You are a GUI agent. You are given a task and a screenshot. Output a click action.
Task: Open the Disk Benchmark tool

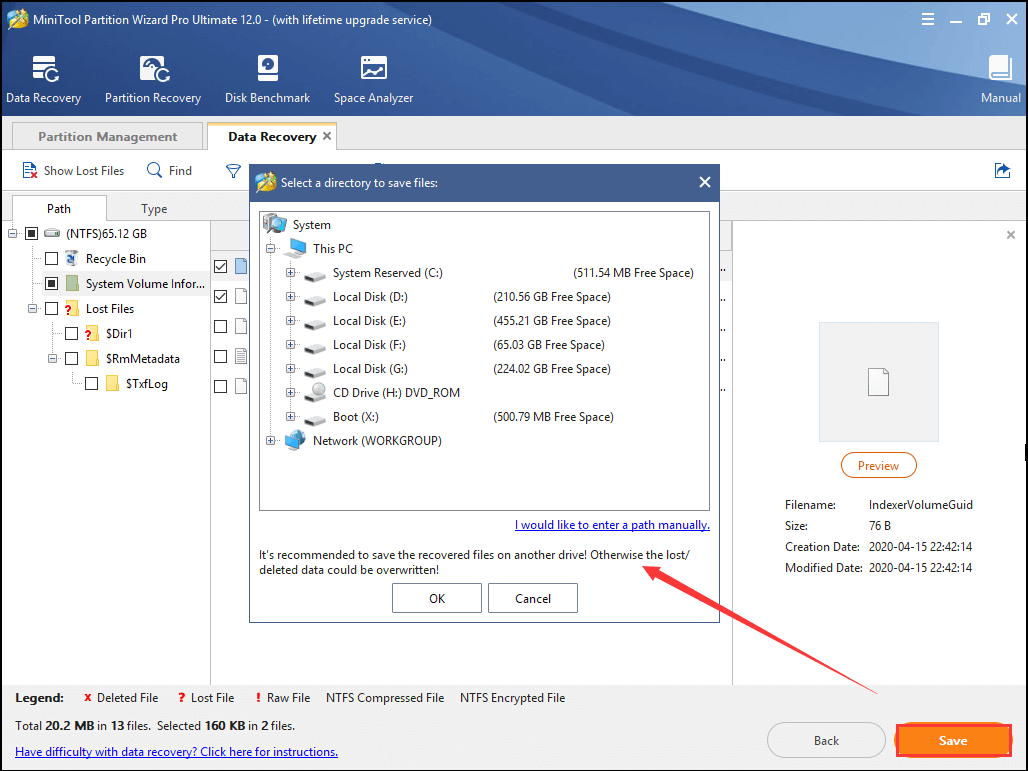tap(267, 70)
